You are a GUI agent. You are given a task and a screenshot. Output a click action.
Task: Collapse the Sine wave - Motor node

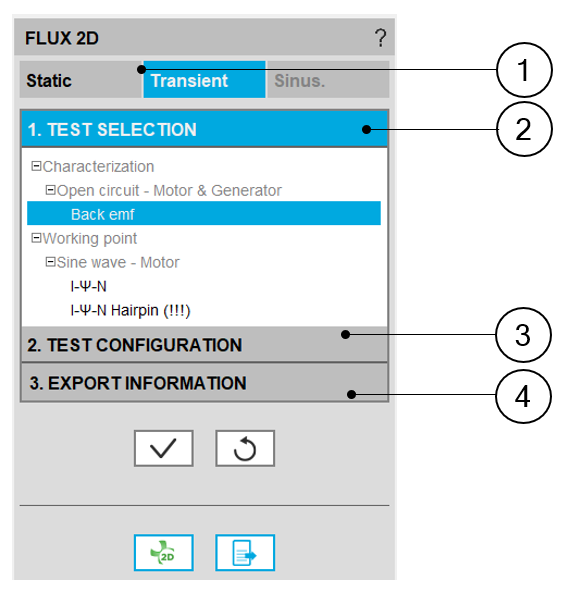pos(50,262)
